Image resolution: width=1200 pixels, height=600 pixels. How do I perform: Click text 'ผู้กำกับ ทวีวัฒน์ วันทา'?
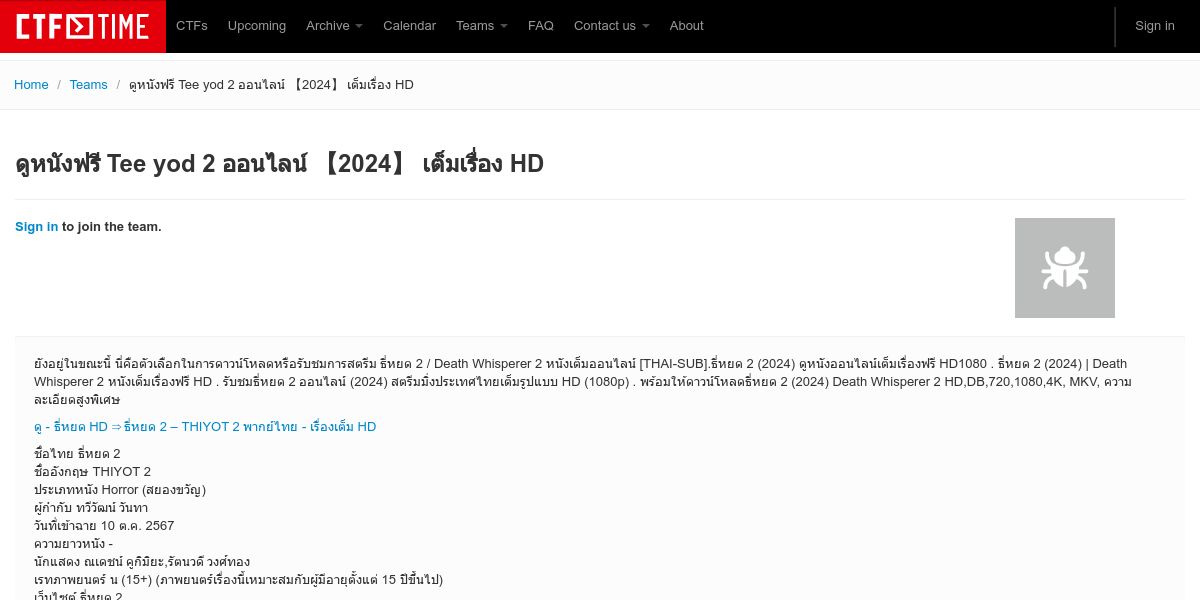91,508
